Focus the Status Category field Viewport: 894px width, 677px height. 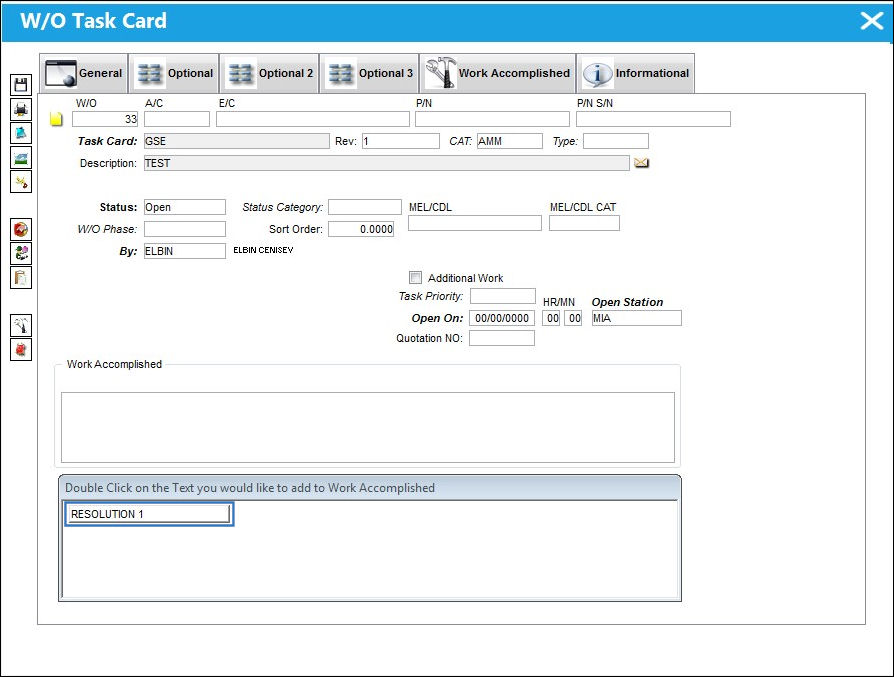365,207
